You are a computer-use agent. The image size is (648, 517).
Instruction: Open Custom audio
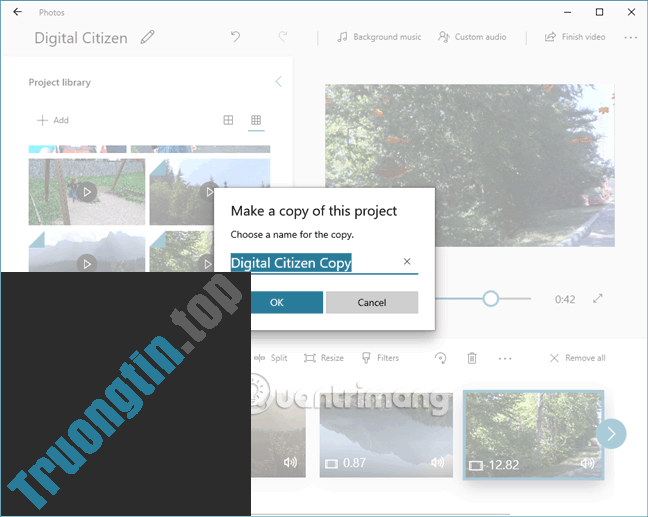[472, 37]
